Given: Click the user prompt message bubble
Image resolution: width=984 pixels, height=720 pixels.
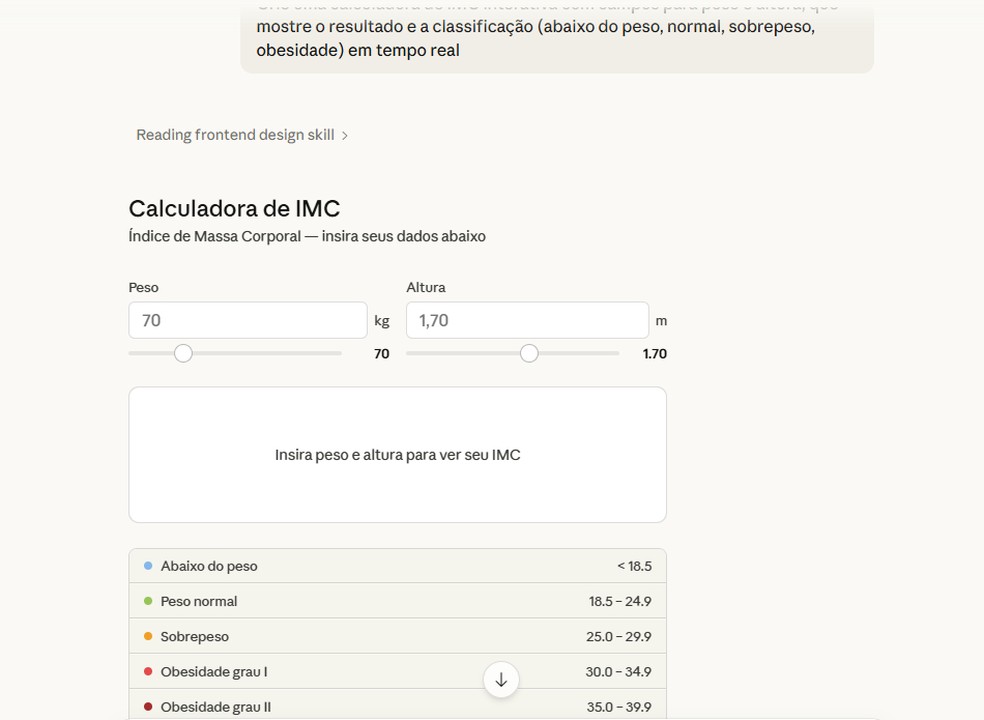Looking at the screenshot, I should pos(556,40).
